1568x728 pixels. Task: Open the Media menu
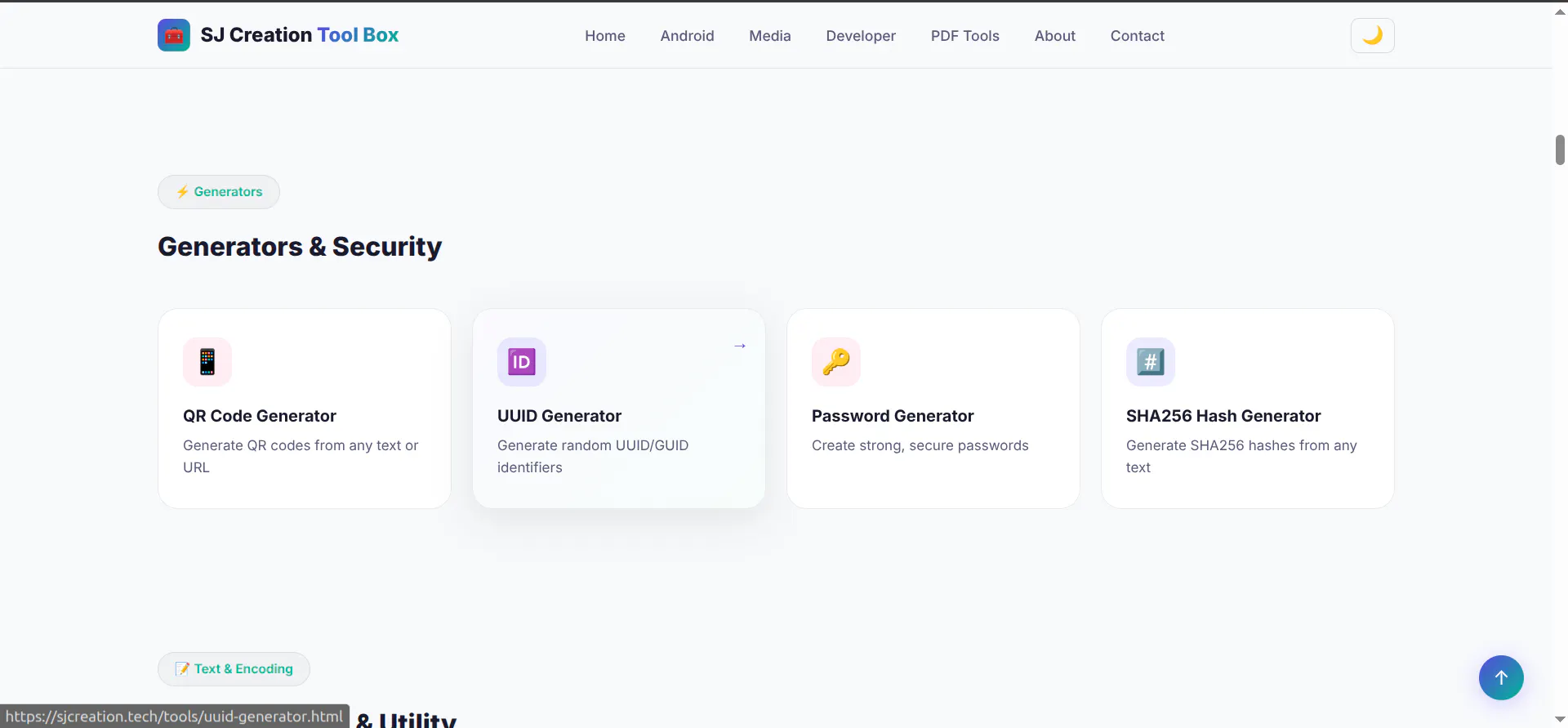click(770, 36)
